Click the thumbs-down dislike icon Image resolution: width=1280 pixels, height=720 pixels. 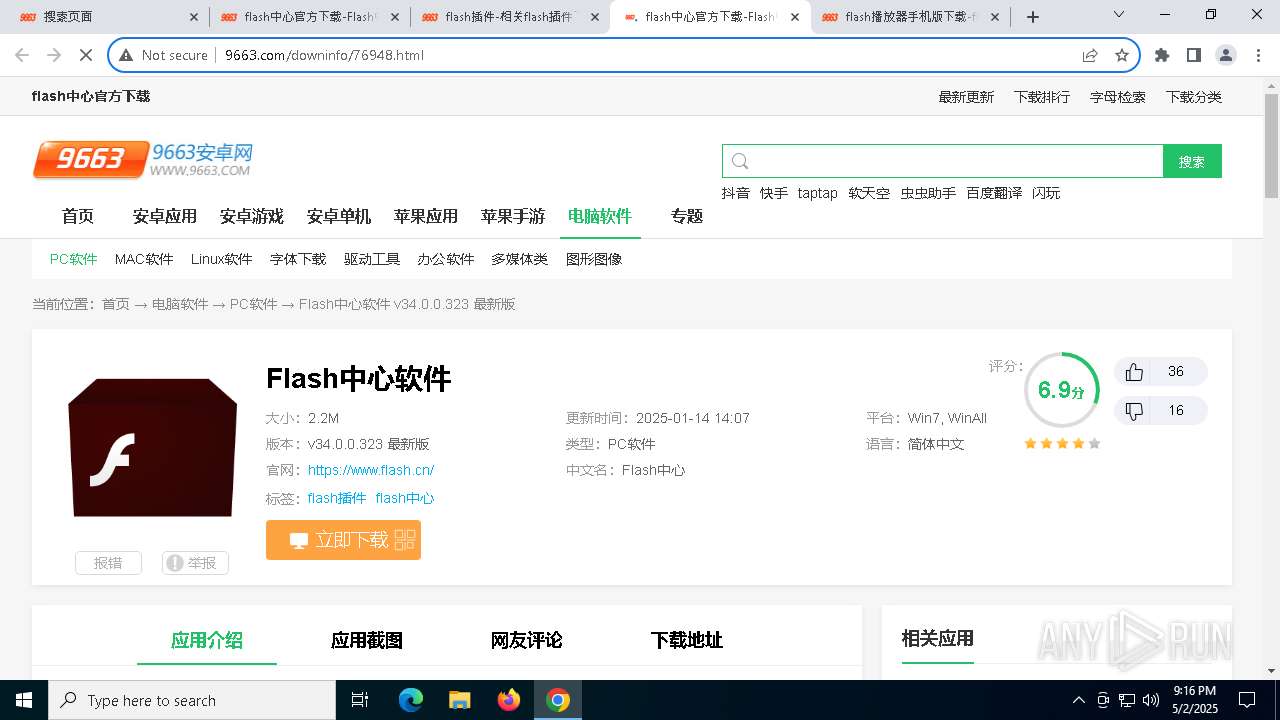[x=1134, y=411]
